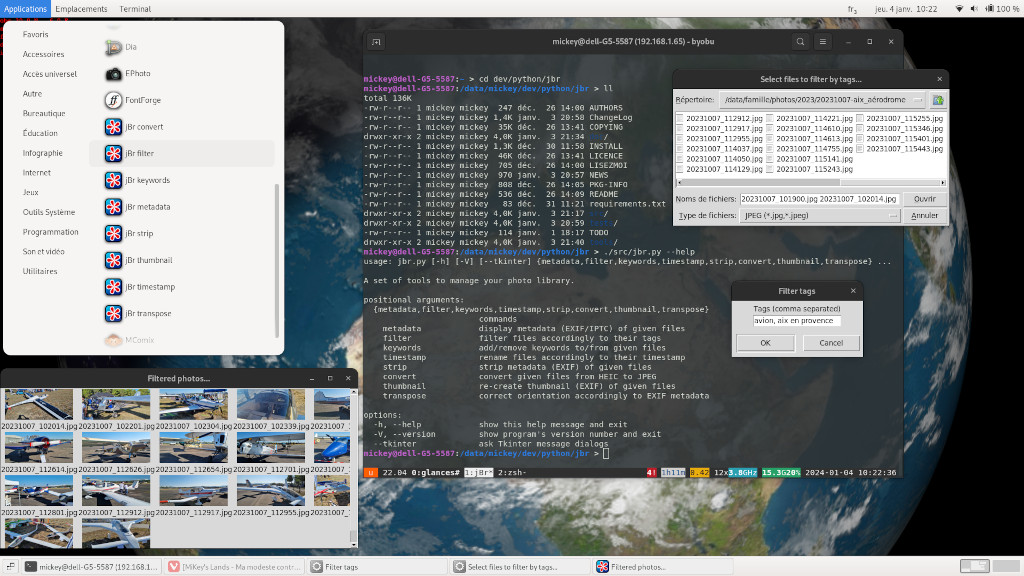The height and width of the screenshot is (576, 1024).
Task: Switch to MiKey's Lands browser taskbar entry
Action: 234,567
